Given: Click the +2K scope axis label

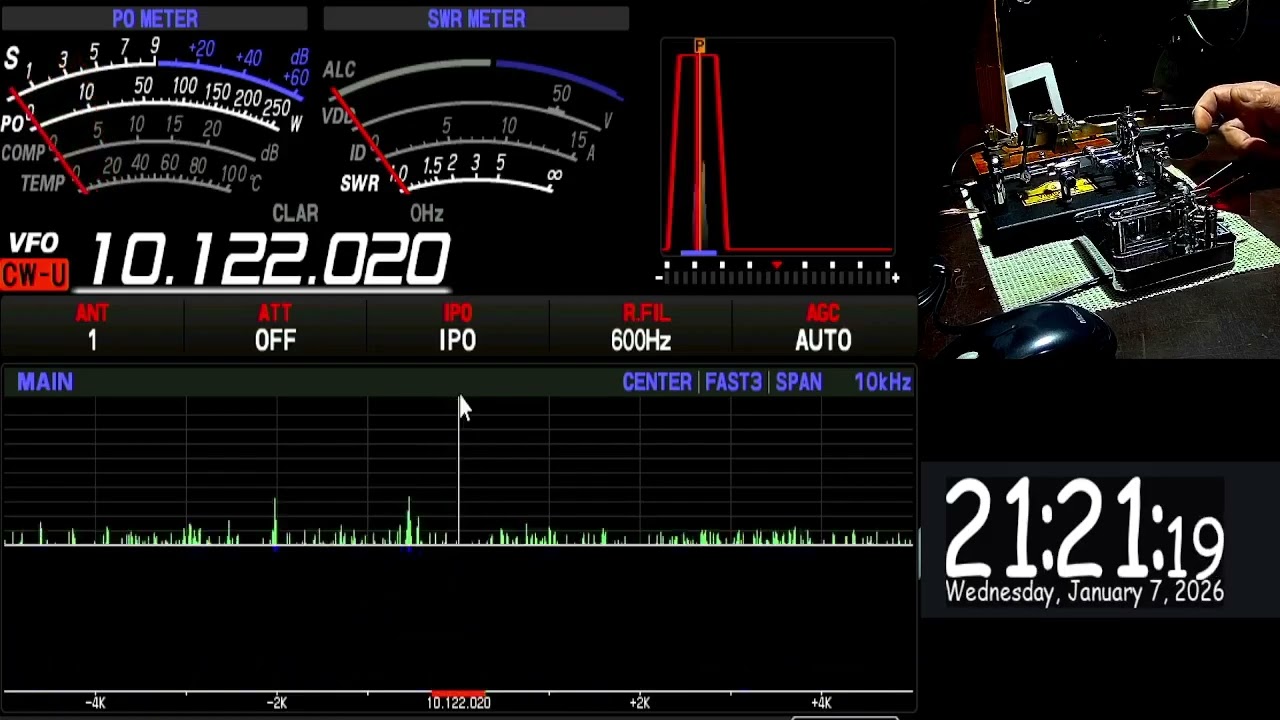Looking at the screenshot, I should pos(640,703).
